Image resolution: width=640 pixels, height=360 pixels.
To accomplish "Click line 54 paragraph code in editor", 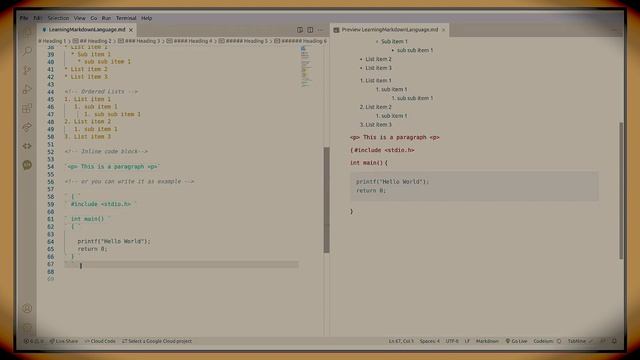I will [x=113, y=167].
